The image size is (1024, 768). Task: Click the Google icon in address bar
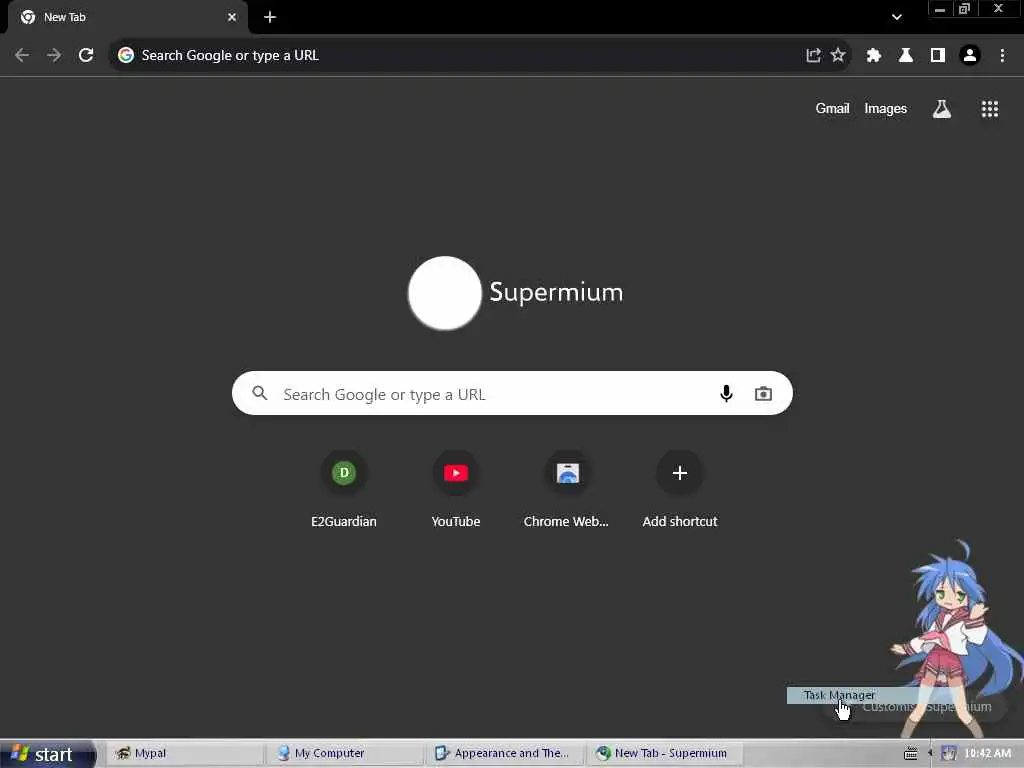(x=126, y=56)
